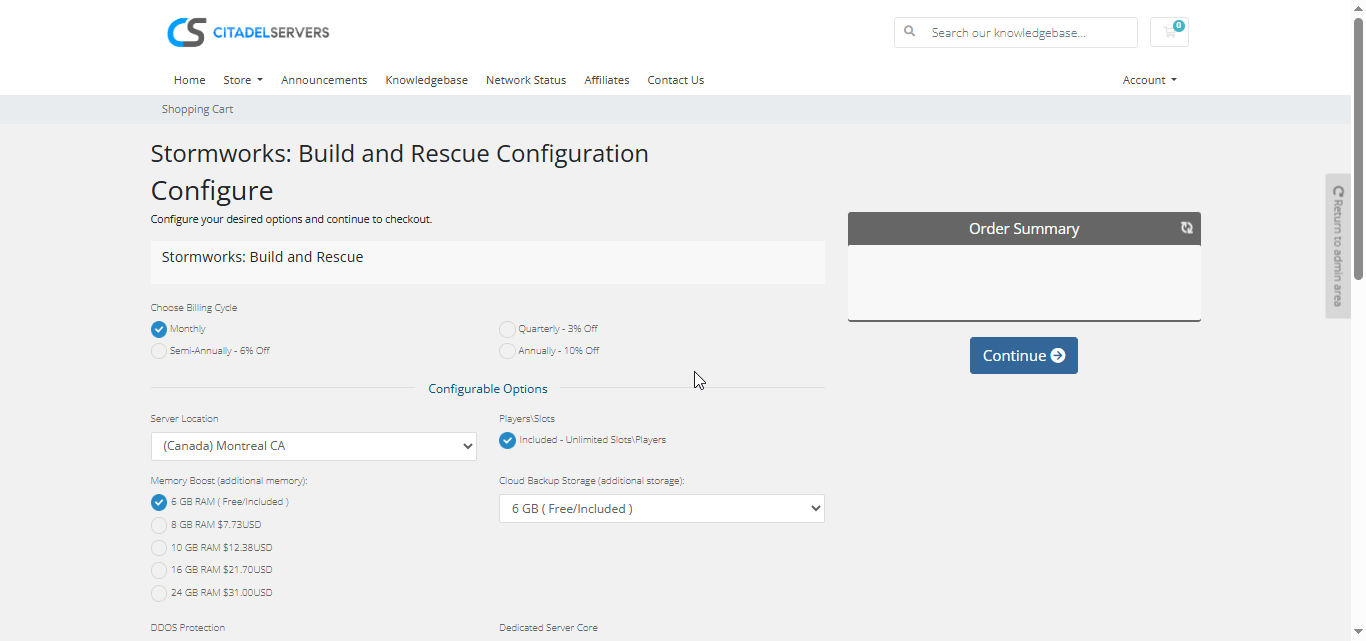
Task: Open the Server Location dropdown
Action: pos(313,446)
